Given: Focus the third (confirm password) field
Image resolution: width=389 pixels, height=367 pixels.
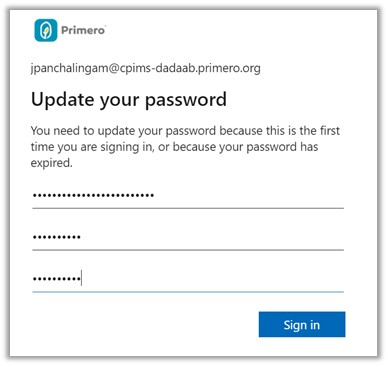Looking at the screenshot, I should [188, 279].
